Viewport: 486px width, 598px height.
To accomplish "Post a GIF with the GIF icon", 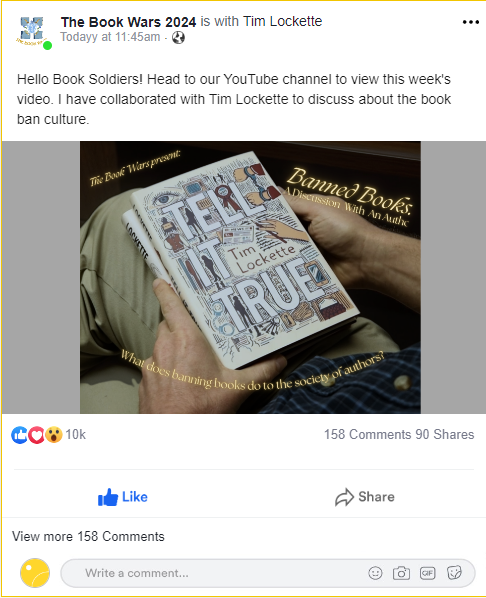I will pos(427,573).
